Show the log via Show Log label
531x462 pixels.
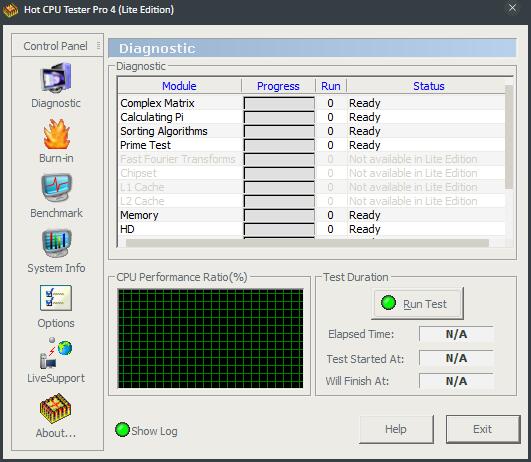(x=154, y=431)
